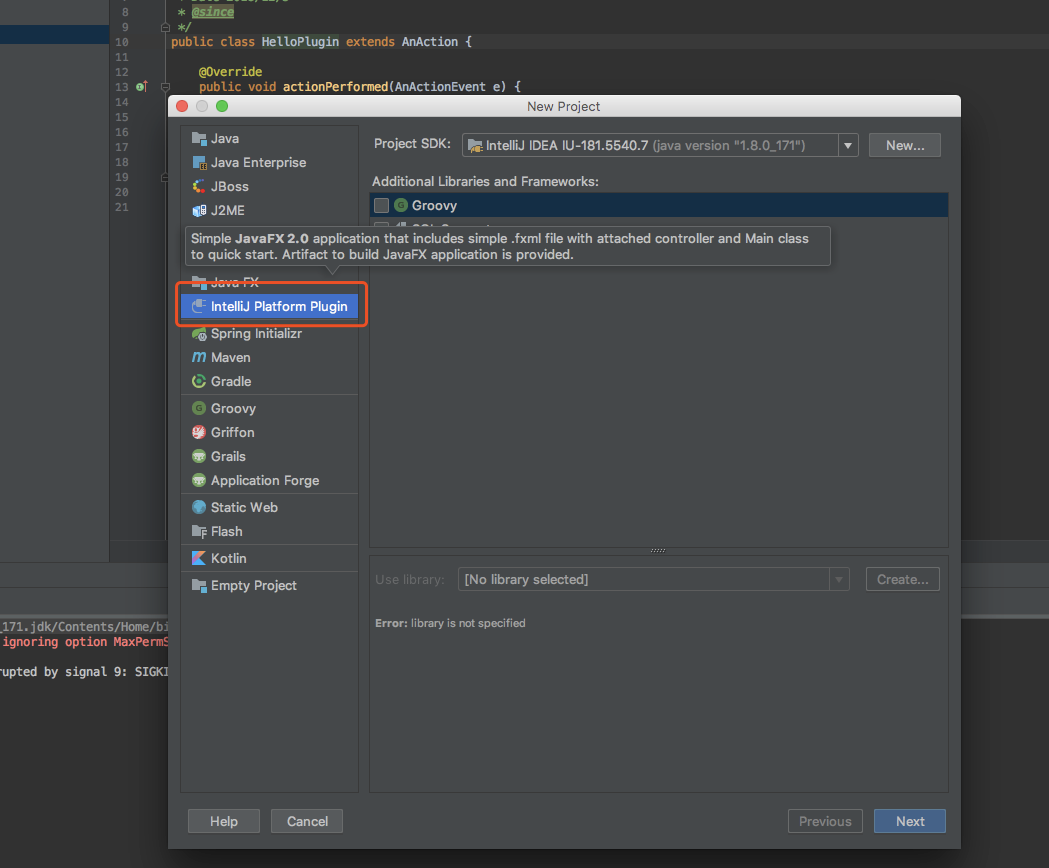The width and height of the screenshot is (1049, 868).
Task: Collapse the method fold marker at line 13
Action: 165,87
